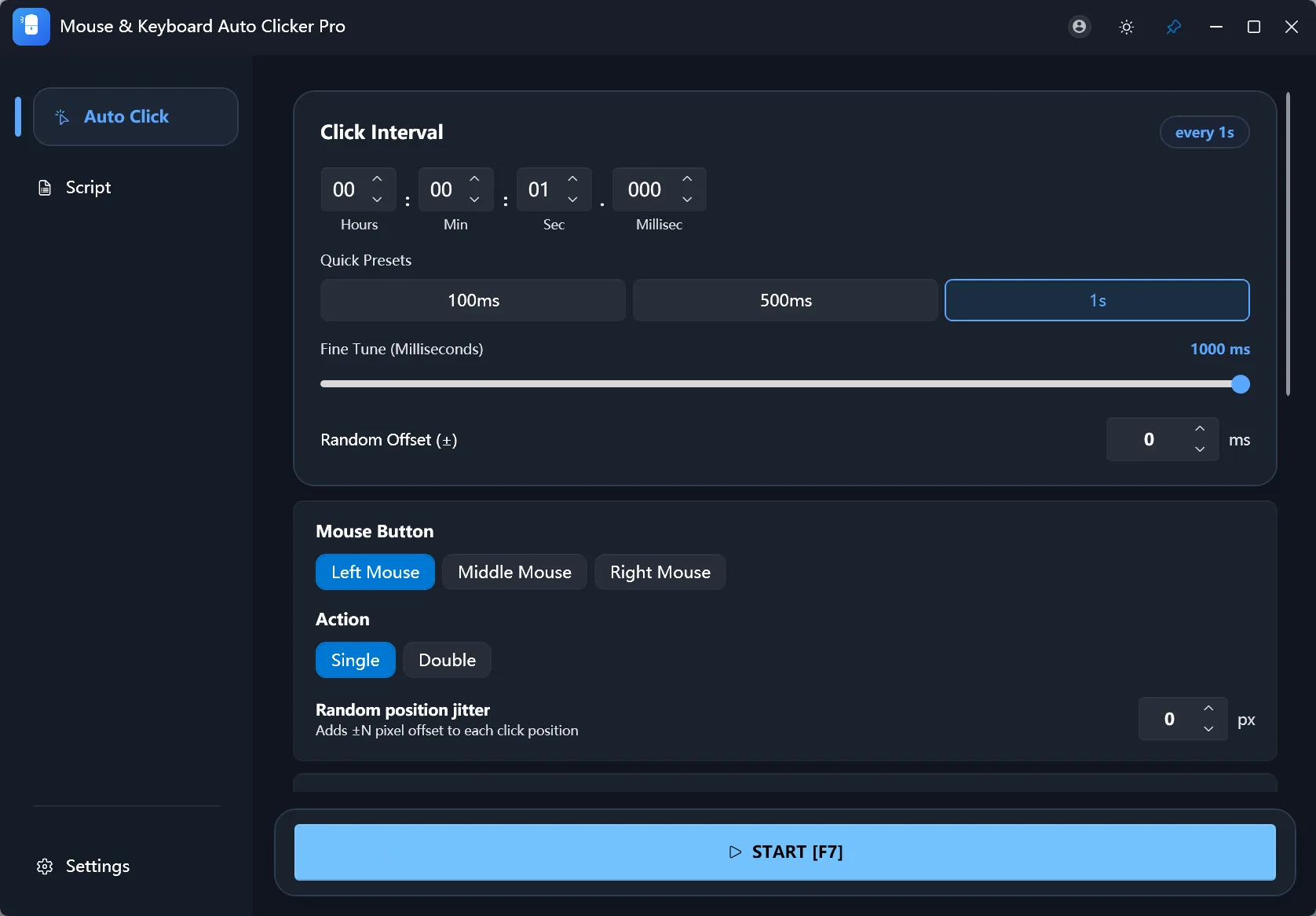Open the user account profile icon
Screen dimensions: 1316x916
click(1080, 27)
